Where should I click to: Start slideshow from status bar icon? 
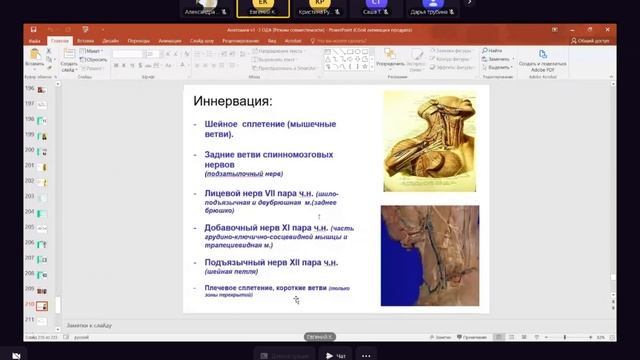(537, 337)
